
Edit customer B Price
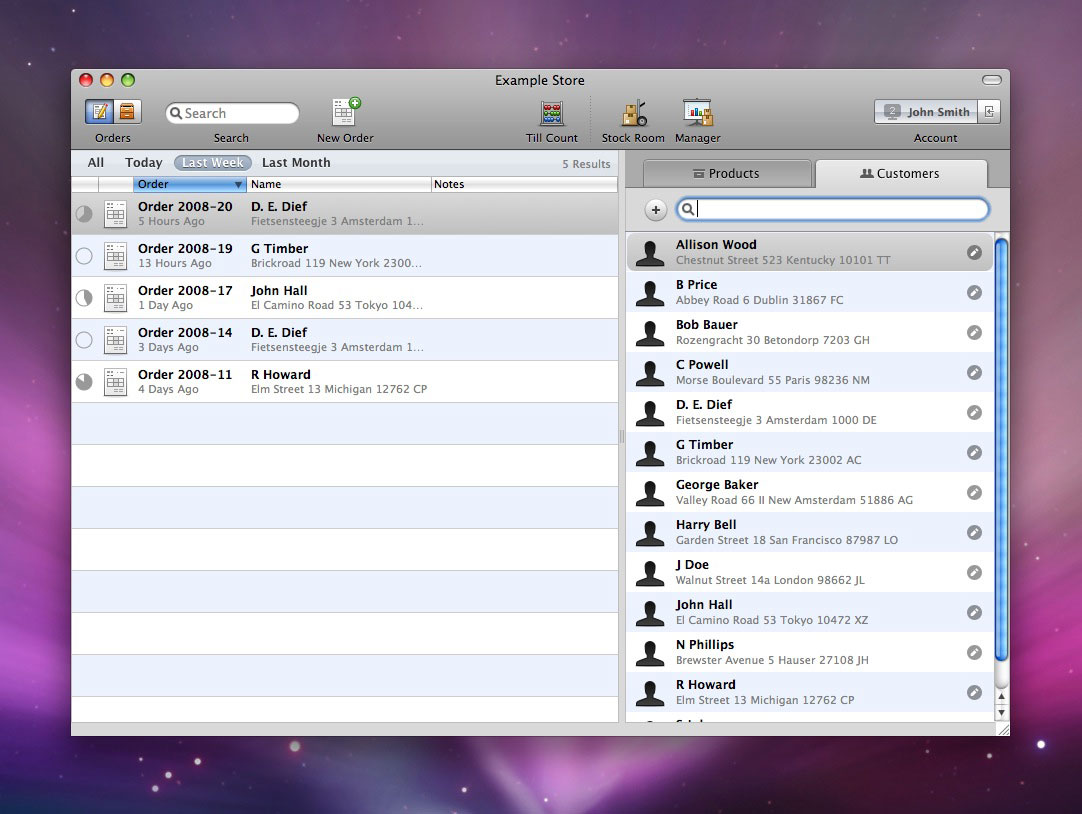[x=974, y=292]
